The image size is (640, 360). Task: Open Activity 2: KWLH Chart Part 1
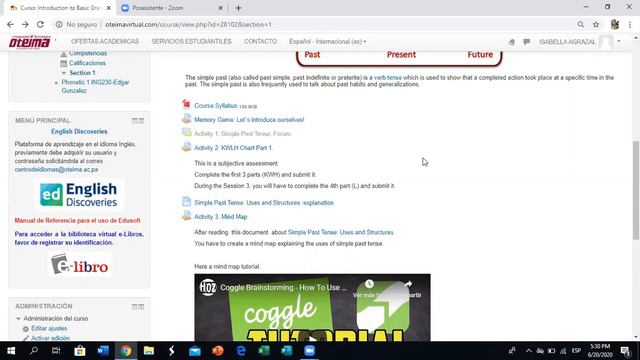[x=233, y=148]
